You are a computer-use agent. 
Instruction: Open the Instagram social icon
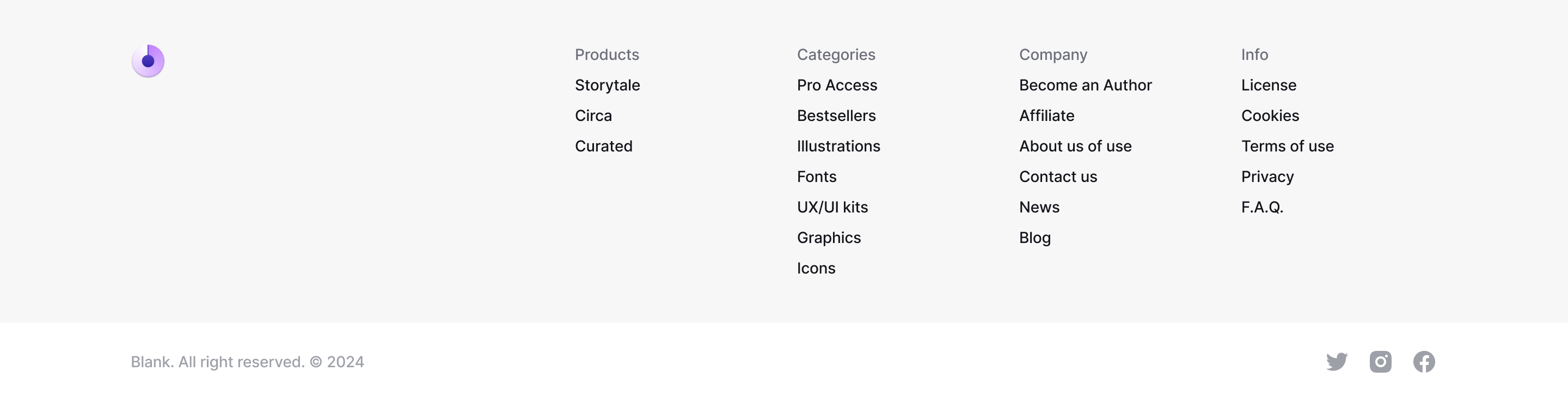pyautogui.click(x=1381, y=361)
